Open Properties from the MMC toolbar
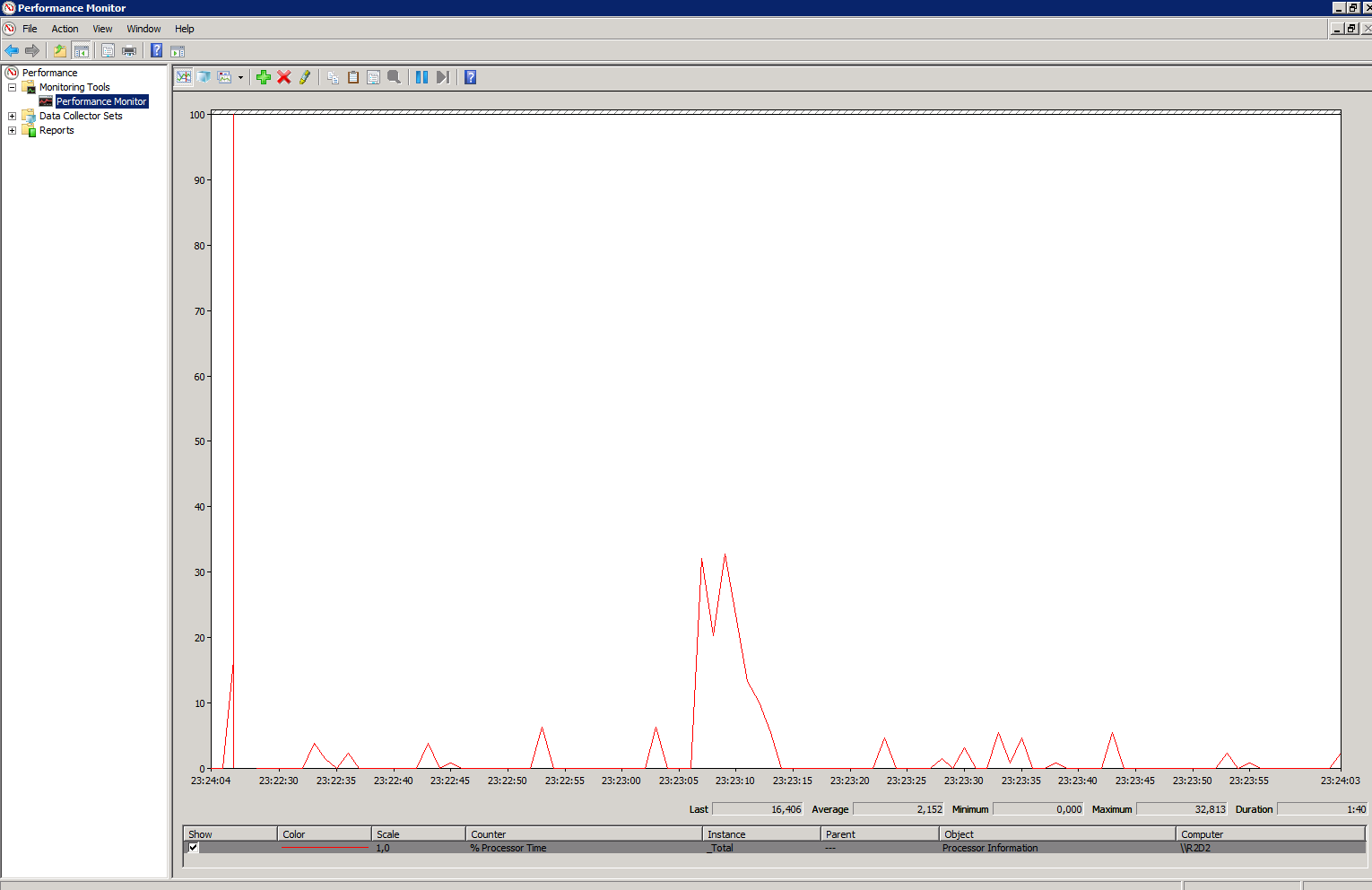This screenshot has width=1372, height=890. click(109, 50)
